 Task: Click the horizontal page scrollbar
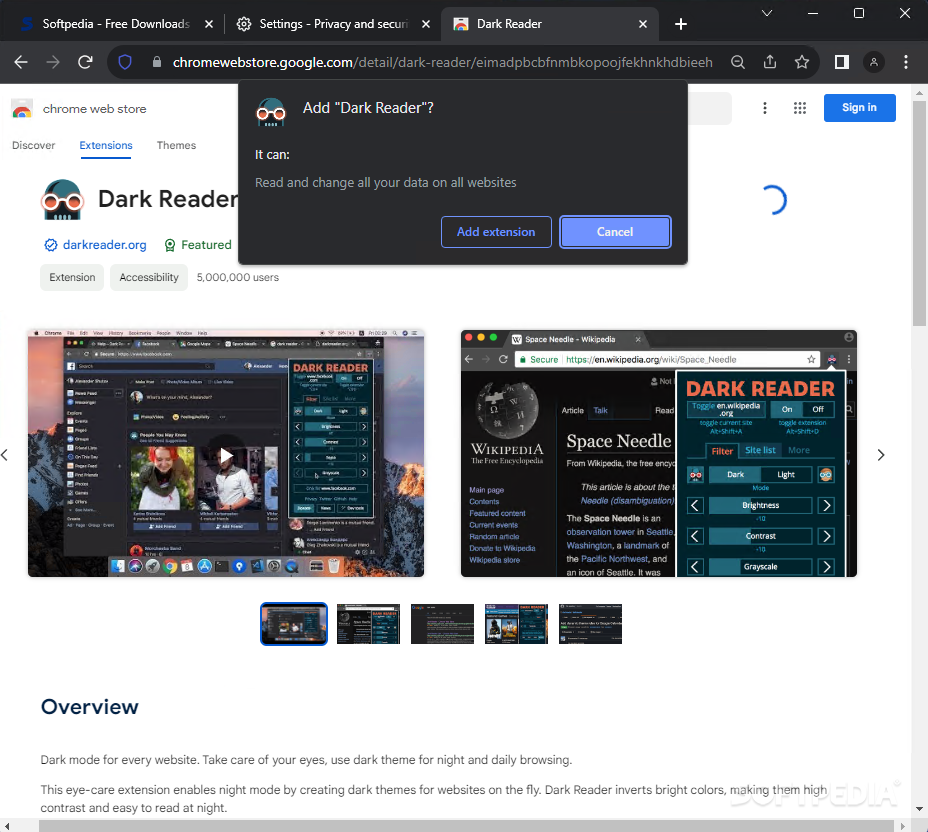(466, 825)
